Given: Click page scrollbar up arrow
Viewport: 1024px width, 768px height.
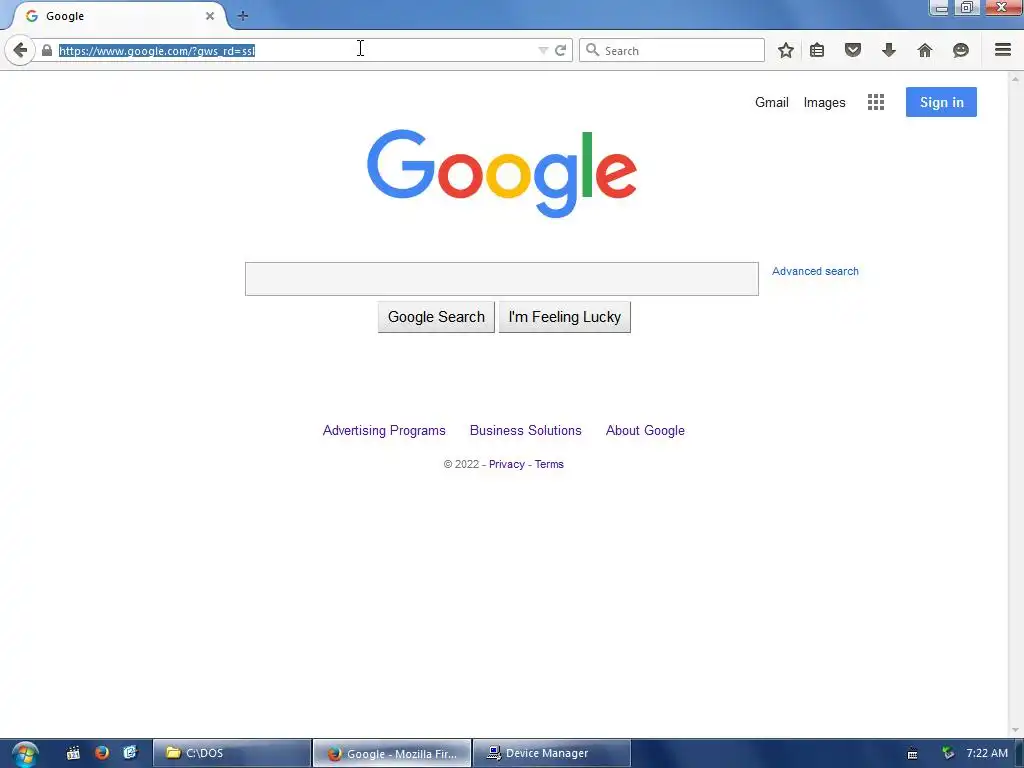Looking at the screenshot, I should point(1015,79).
